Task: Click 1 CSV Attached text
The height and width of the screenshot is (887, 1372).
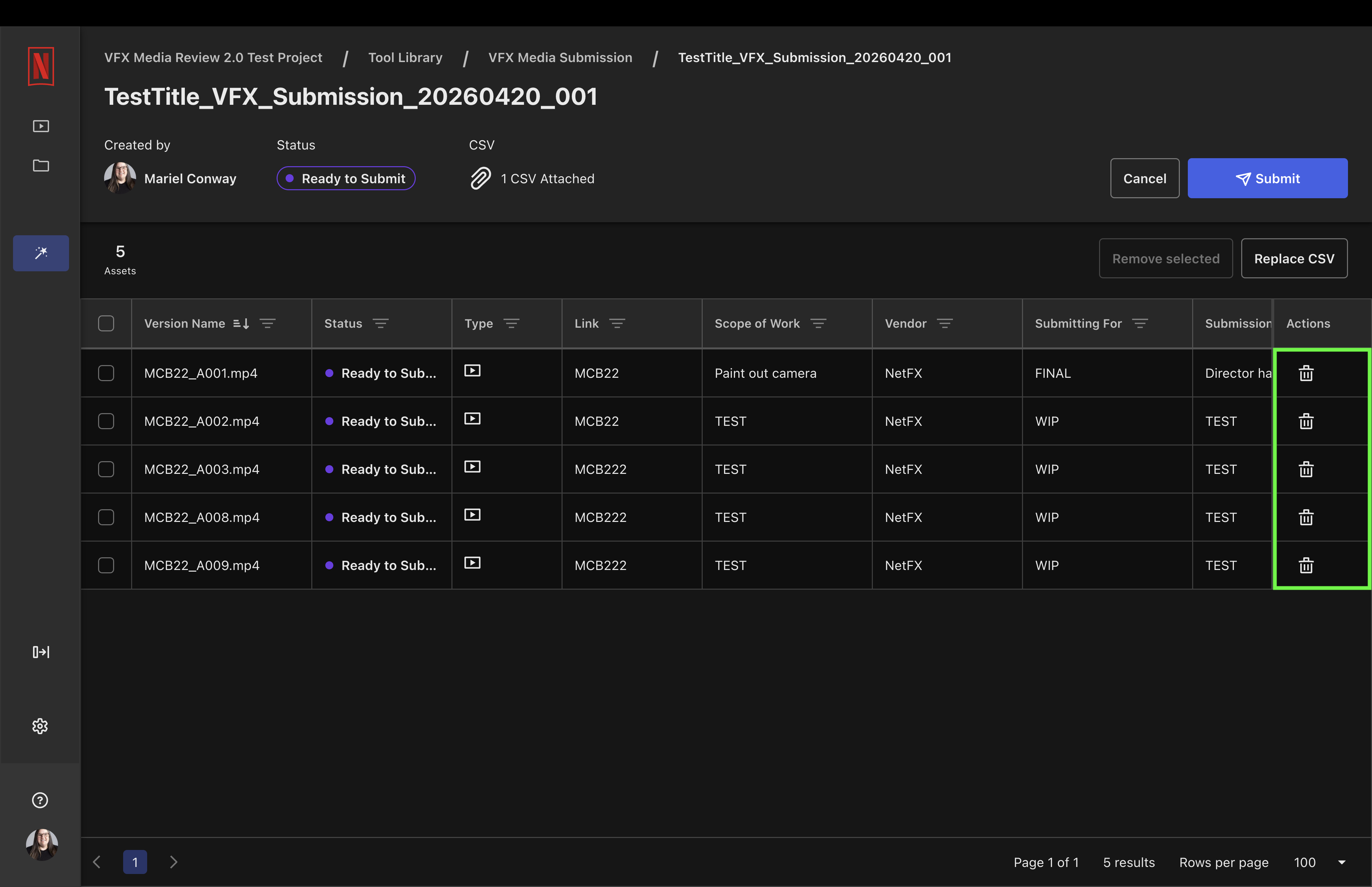Action: point(548,179)
